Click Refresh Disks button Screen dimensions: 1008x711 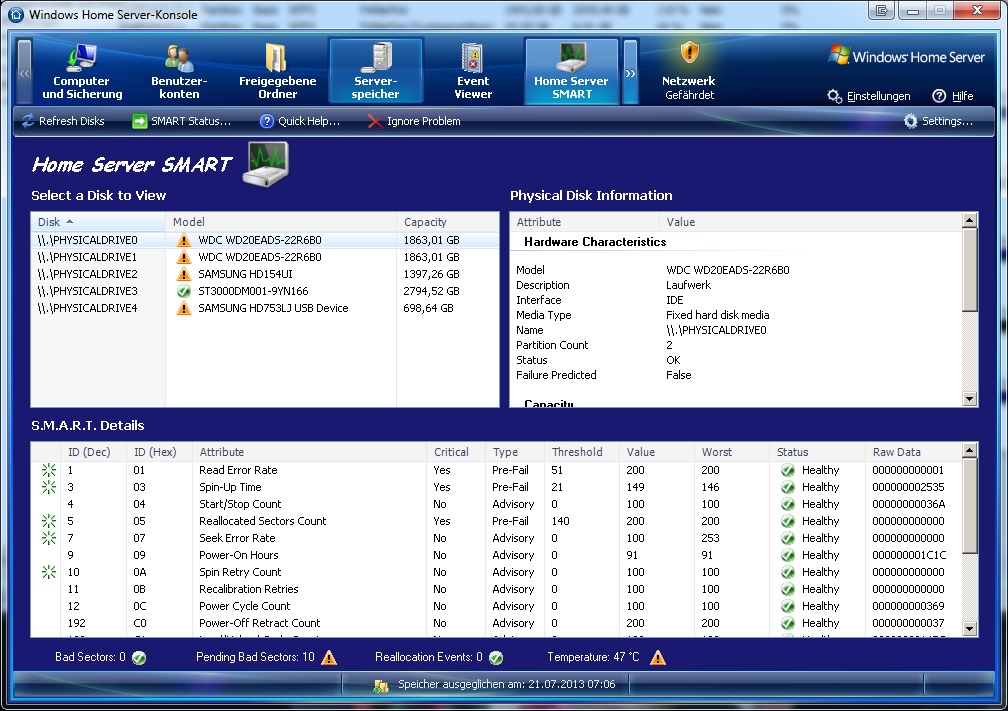(63, 121)
